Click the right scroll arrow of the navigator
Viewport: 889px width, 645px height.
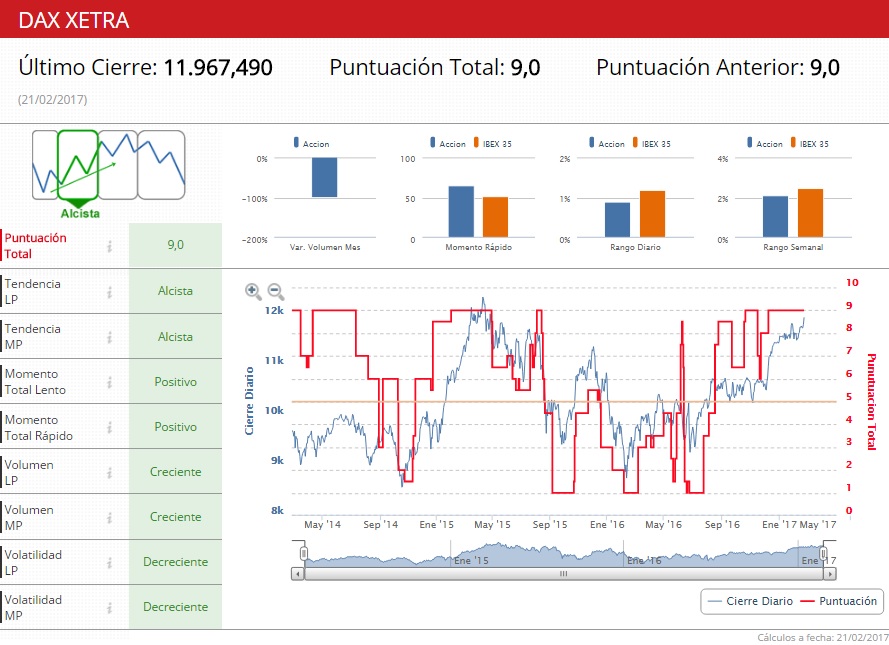[x=829, y=574]
